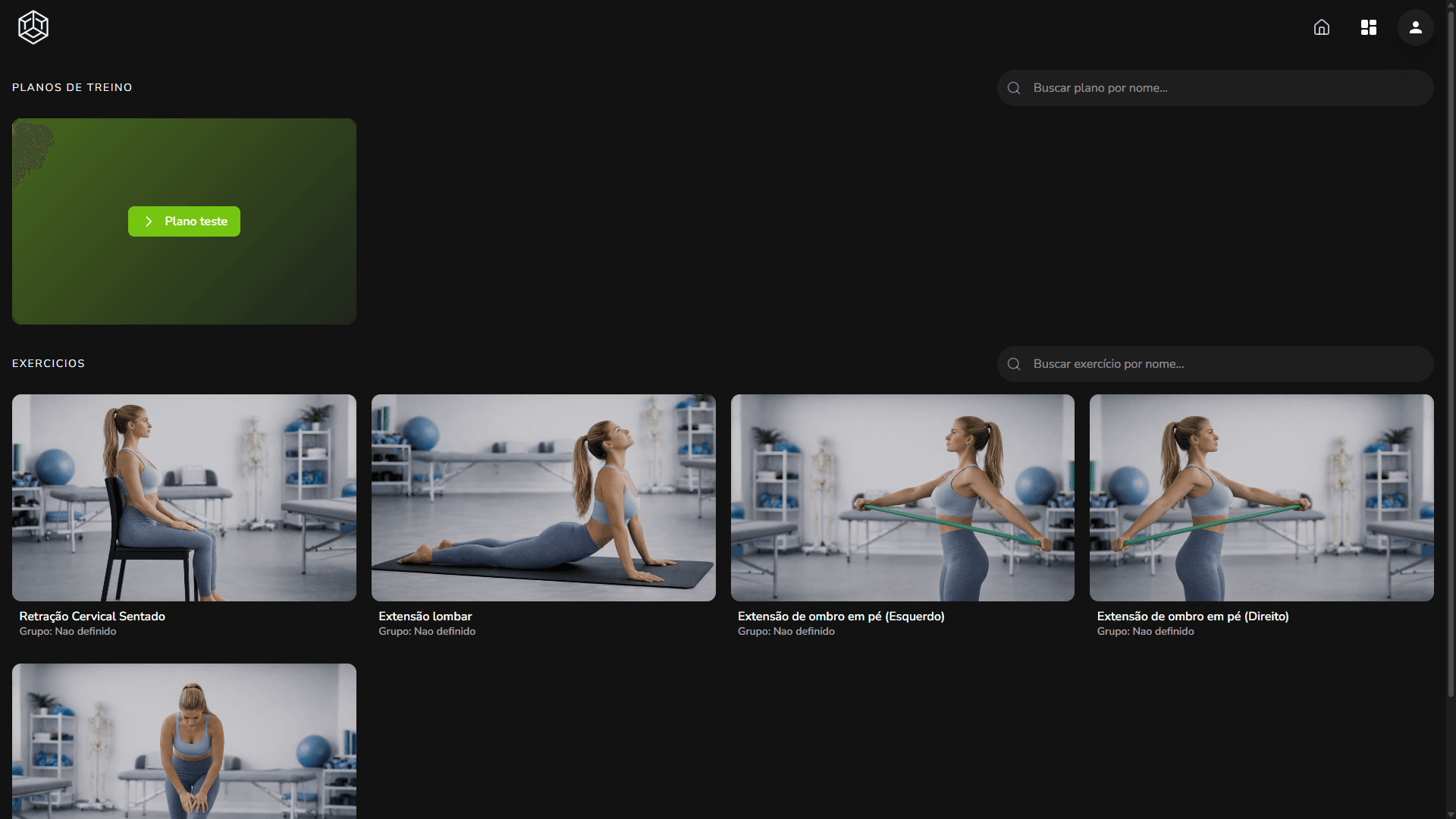The height and width of the screenshot is (819, 1456).
Task: Open the user profile icon
Action: (1416, 27)
